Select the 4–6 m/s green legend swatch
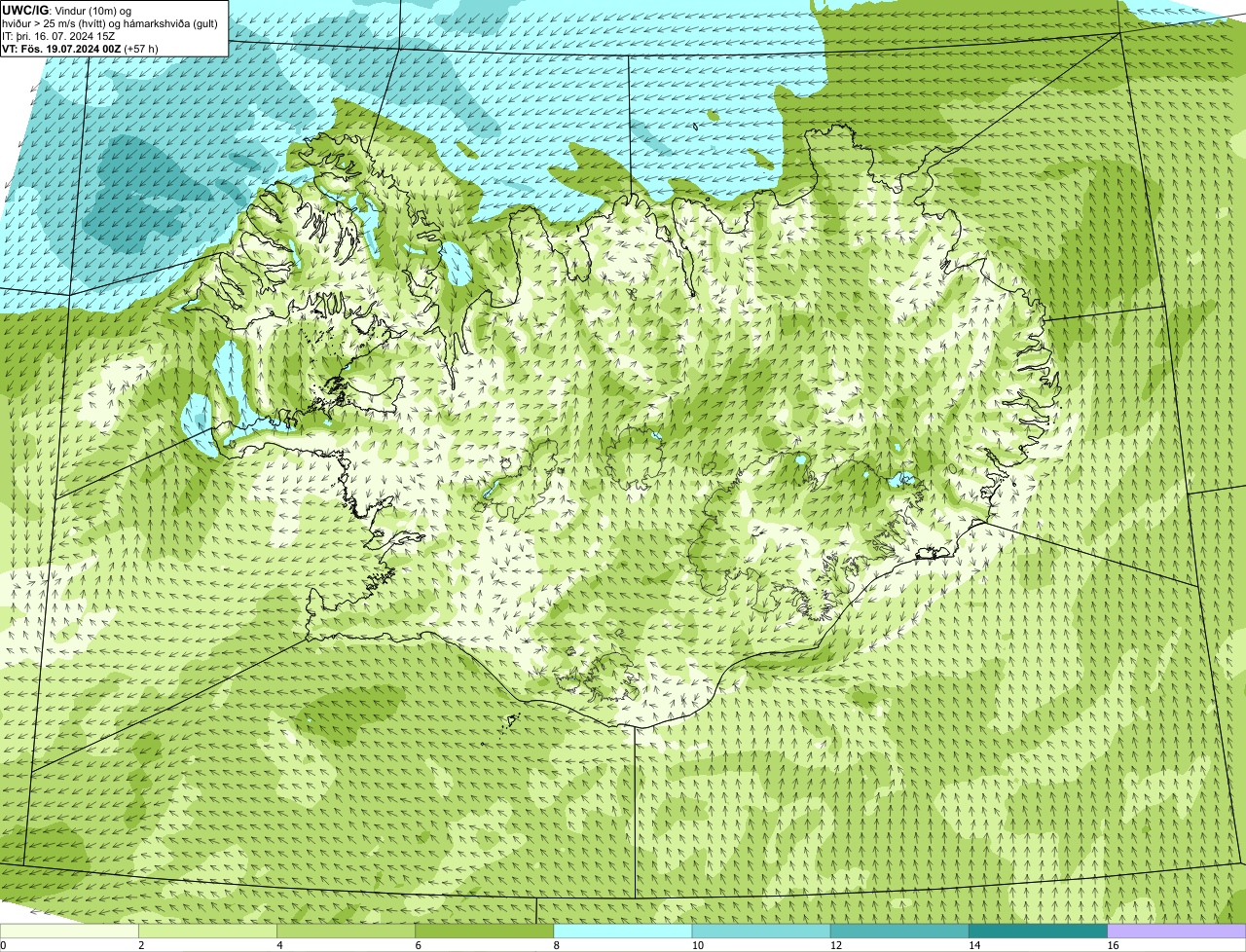 coord(348,932)
